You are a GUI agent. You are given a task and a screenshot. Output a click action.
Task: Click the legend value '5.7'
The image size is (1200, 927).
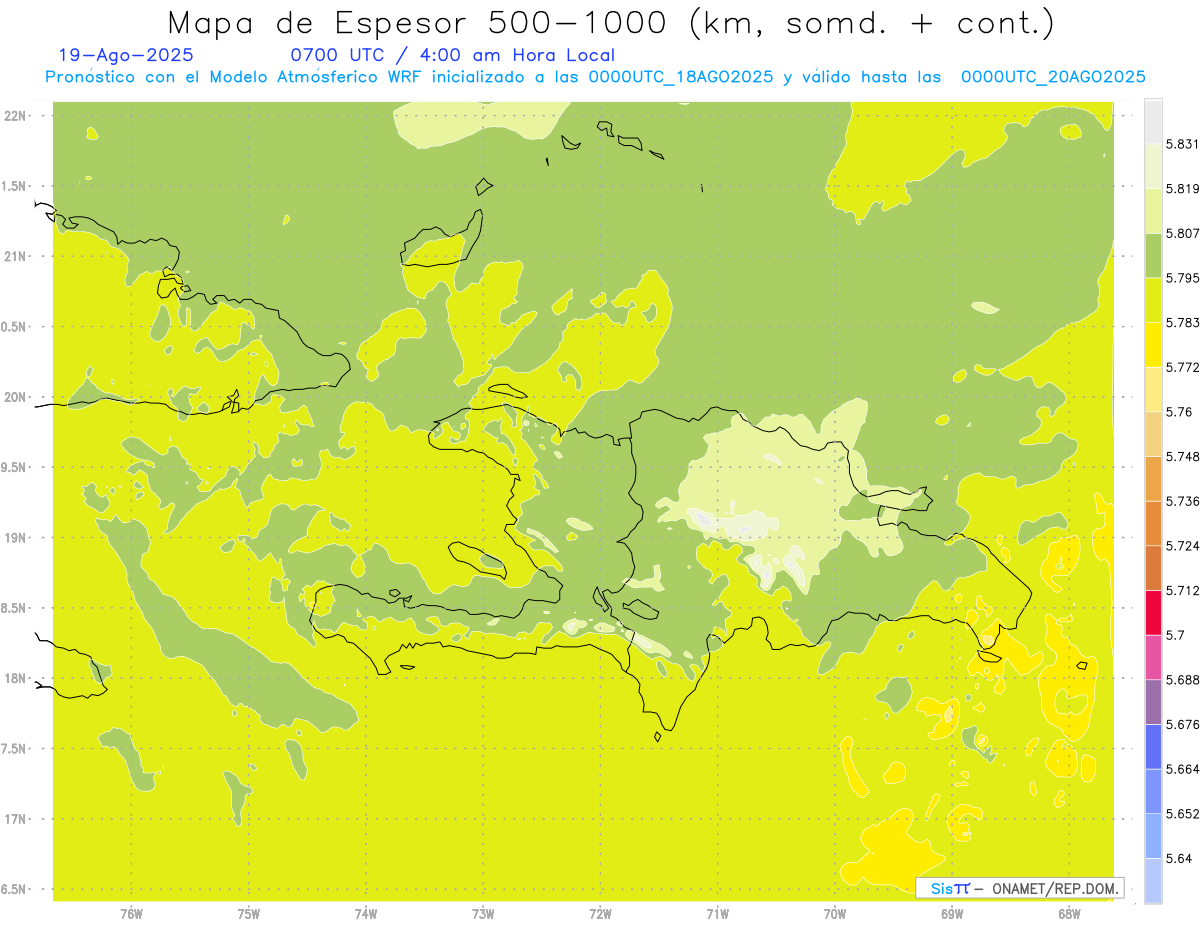click(x=1175, y=635)
